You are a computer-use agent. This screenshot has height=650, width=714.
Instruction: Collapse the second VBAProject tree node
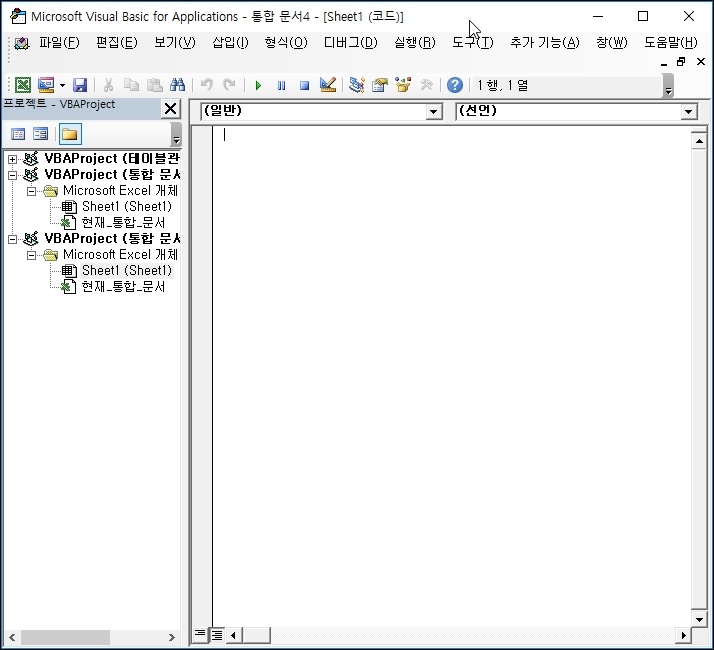pyautogui.click(x=12, y=175)
